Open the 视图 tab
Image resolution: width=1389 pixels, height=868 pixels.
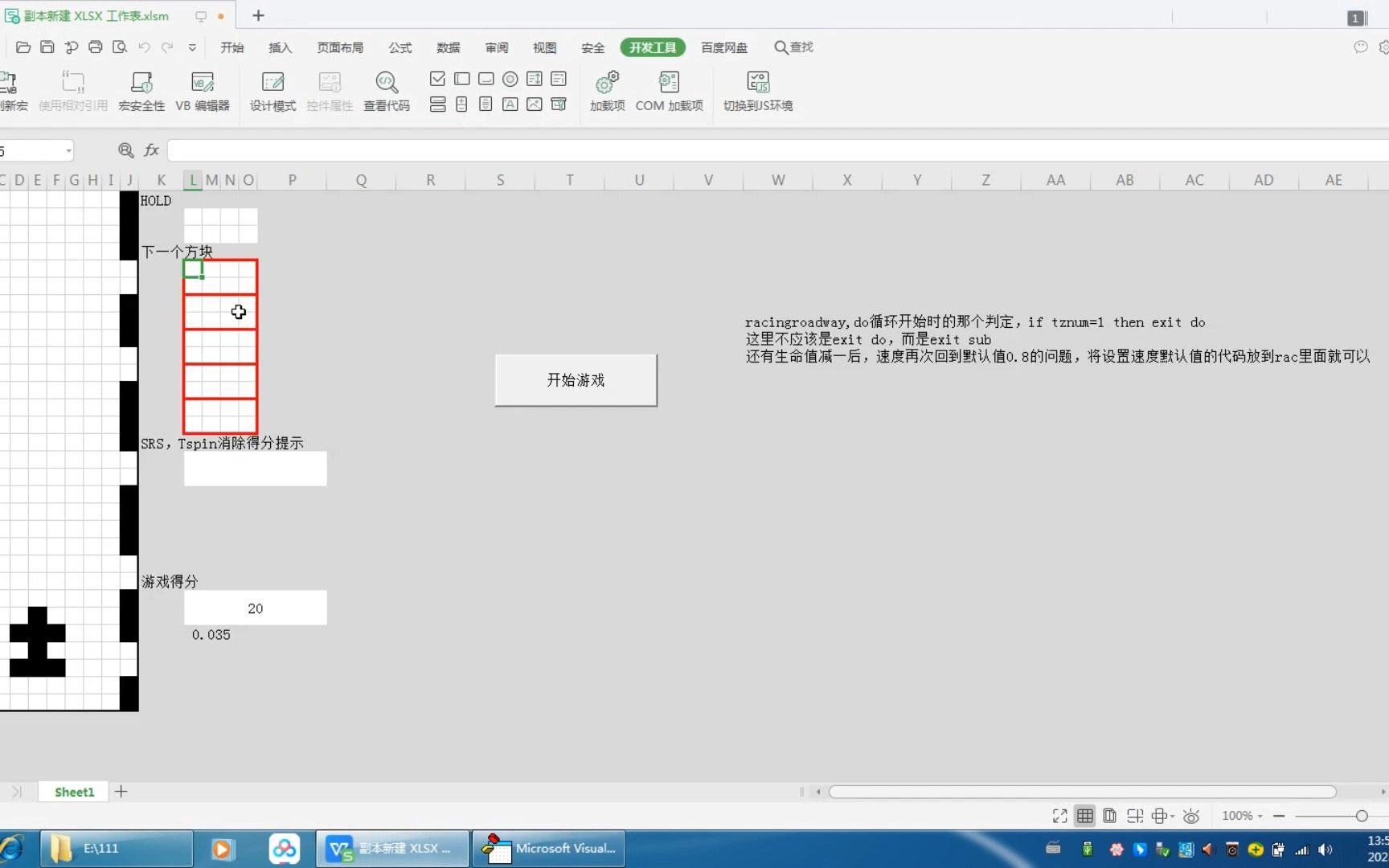[544, 47]
